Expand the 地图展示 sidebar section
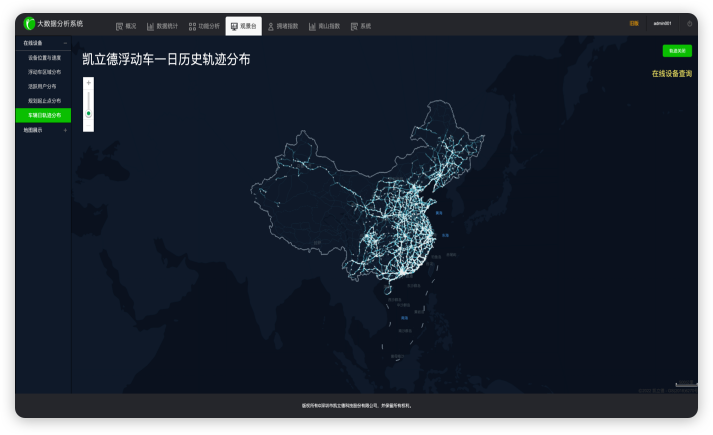This screenshot has width=713, height=435. [66, 130]
